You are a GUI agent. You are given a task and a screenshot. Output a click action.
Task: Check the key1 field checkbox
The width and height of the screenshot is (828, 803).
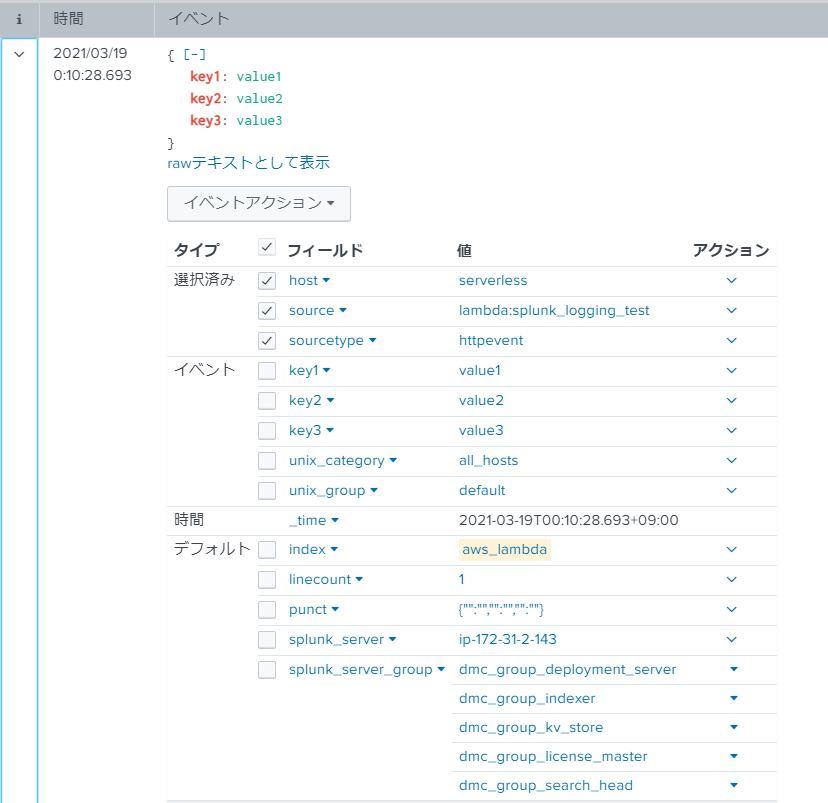[x=267, y=371]
